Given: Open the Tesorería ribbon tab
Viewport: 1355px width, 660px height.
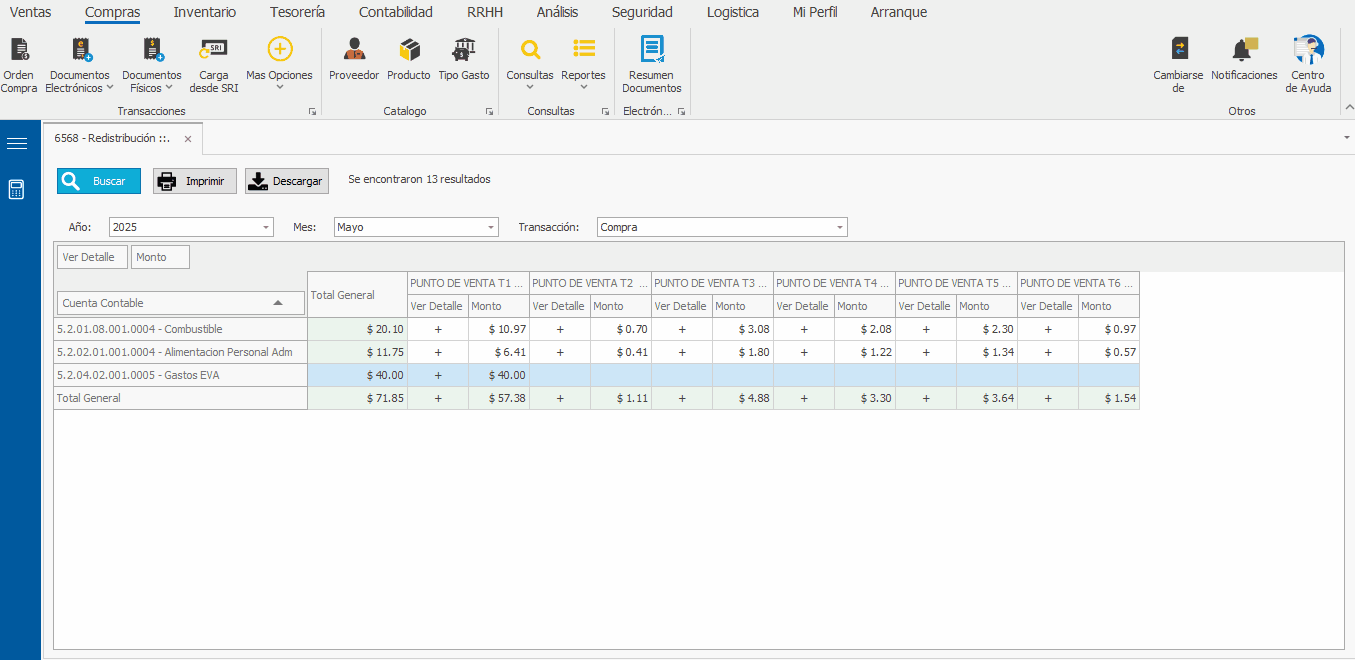Looking at the screenshot, I should coord(297,12).
